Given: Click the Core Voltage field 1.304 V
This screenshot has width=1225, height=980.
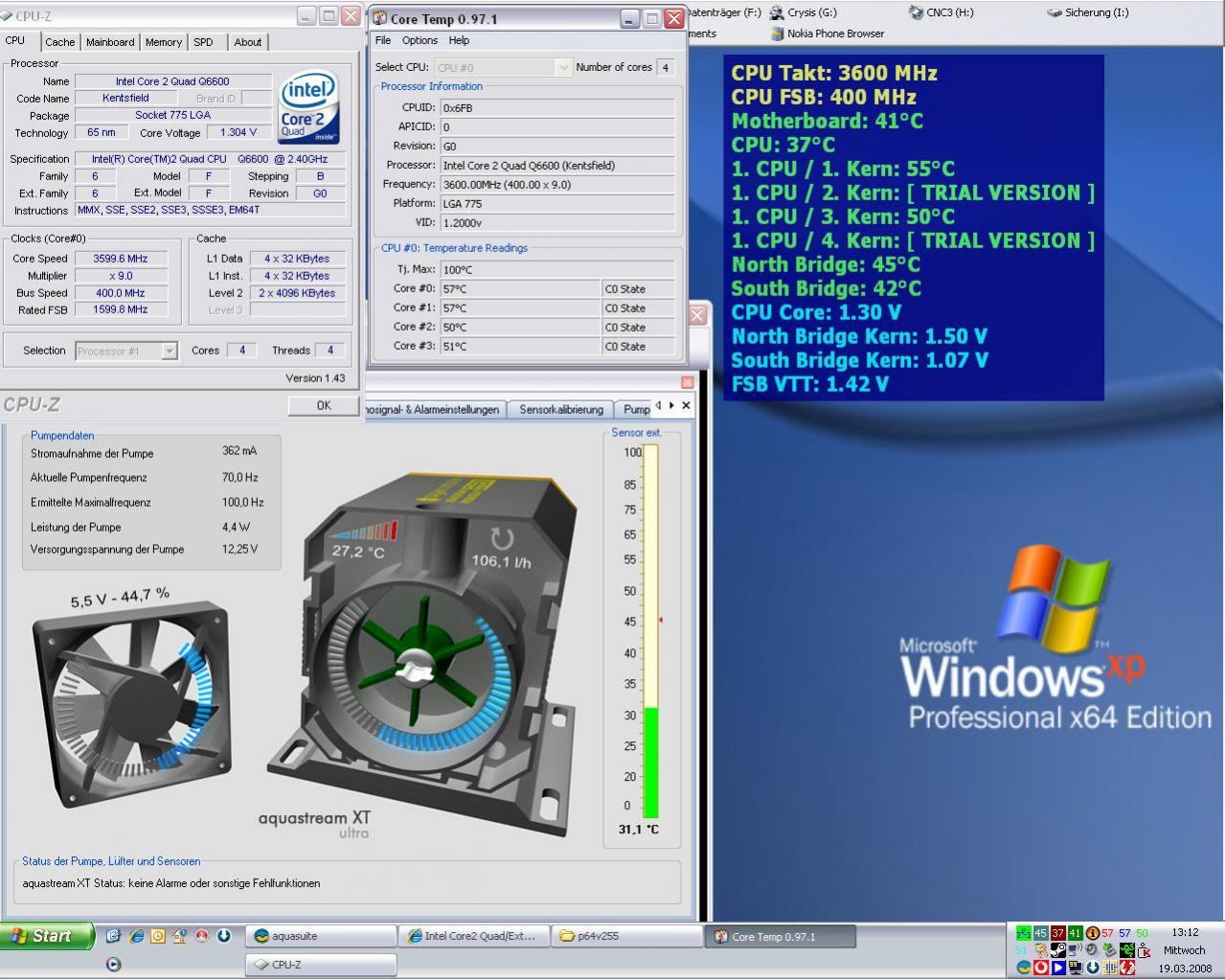Looking at the screenshot, I should coord(238,132).
